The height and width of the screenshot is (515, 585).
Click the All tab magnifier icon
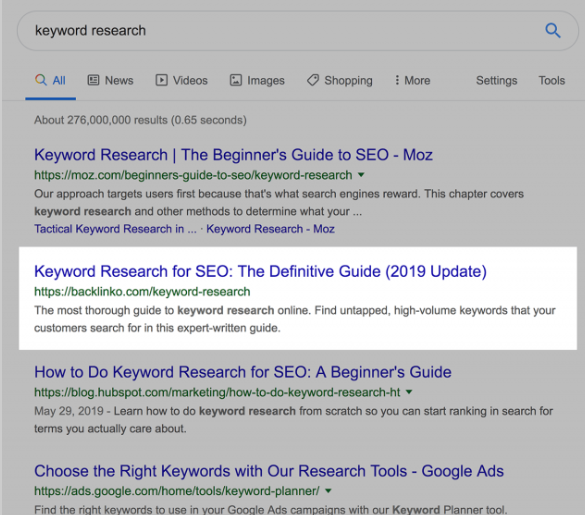point(41,80)
